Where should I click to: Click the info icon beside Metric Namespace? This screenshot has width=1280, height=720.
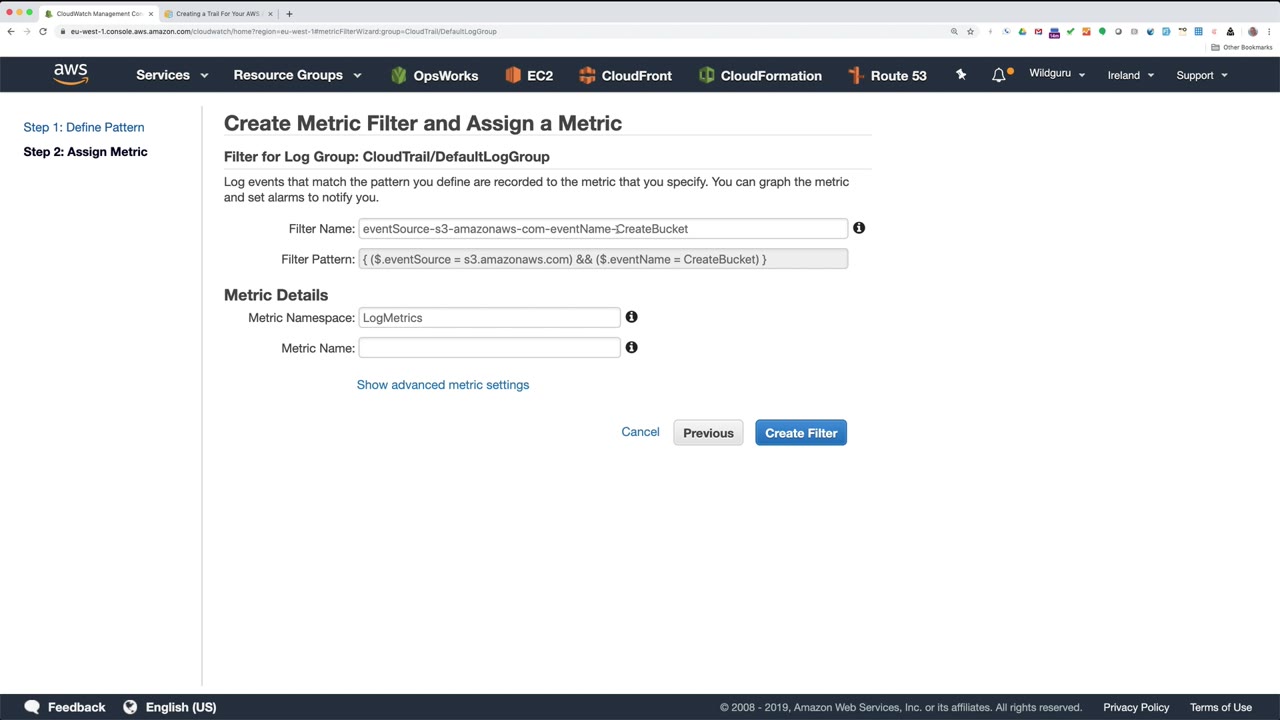tap(631, 317)
